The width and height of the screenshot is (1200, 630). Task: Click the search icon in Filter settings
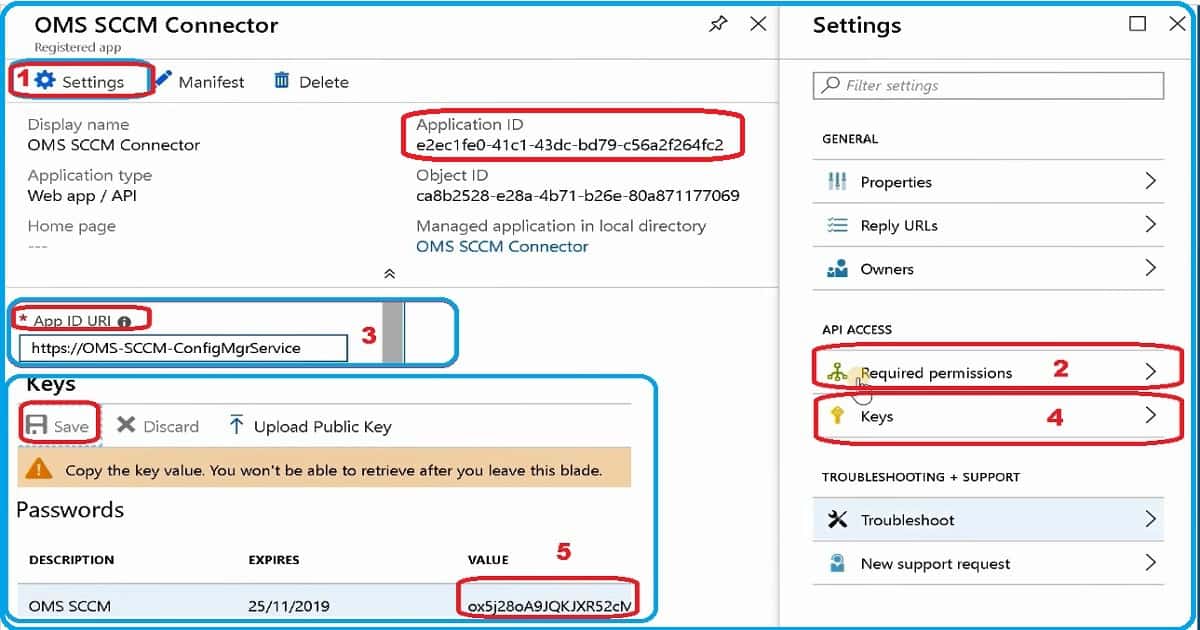(x=831, y=85)
